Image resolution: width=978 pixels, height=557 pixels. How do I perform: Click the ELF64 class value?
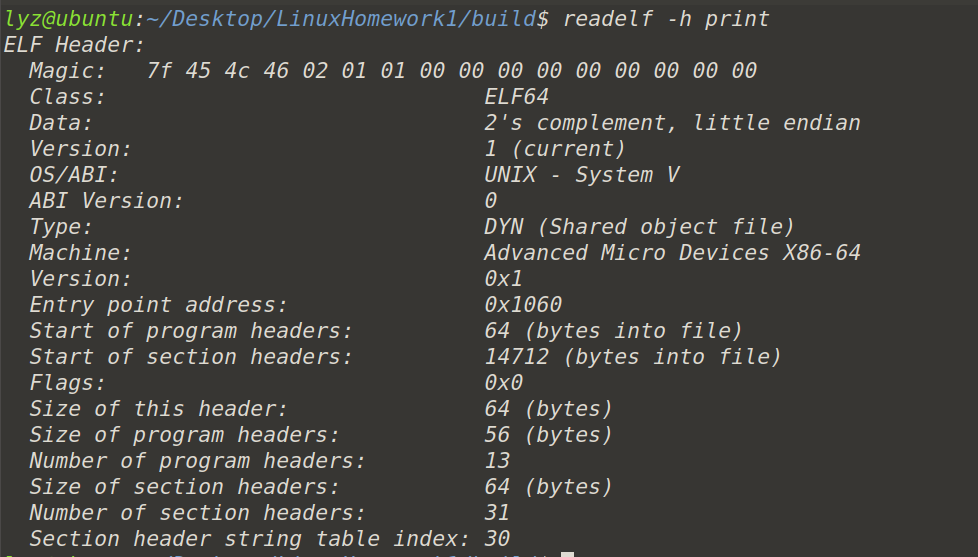pyautogui.click(x=516, y=97)
